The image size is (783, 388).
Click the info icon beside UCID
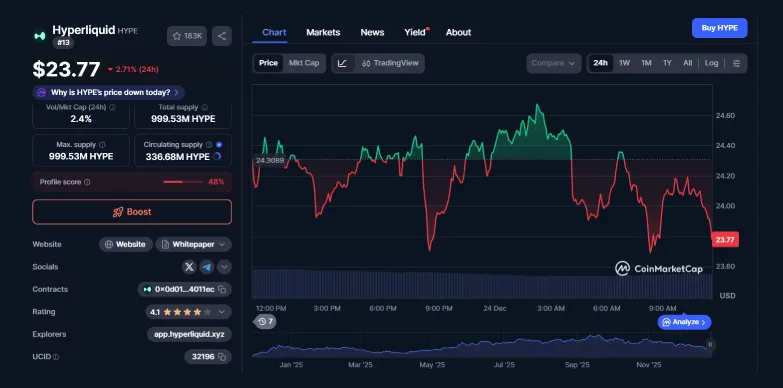tap(56, 357)
